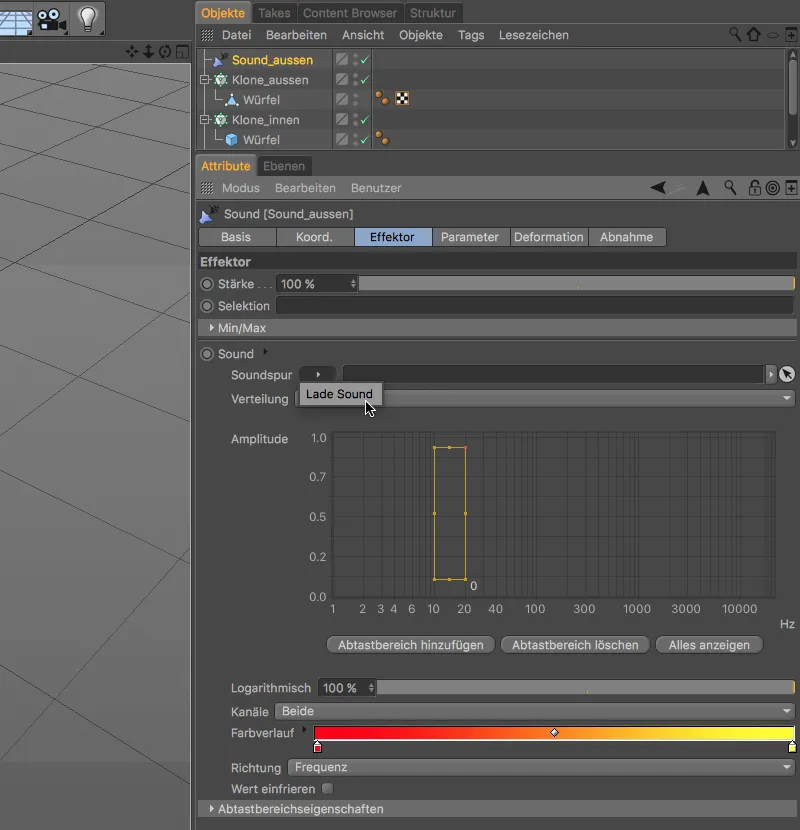The image size is (800, 830).
Task: Click the Stärke slider bar
Action: (577, 284)
